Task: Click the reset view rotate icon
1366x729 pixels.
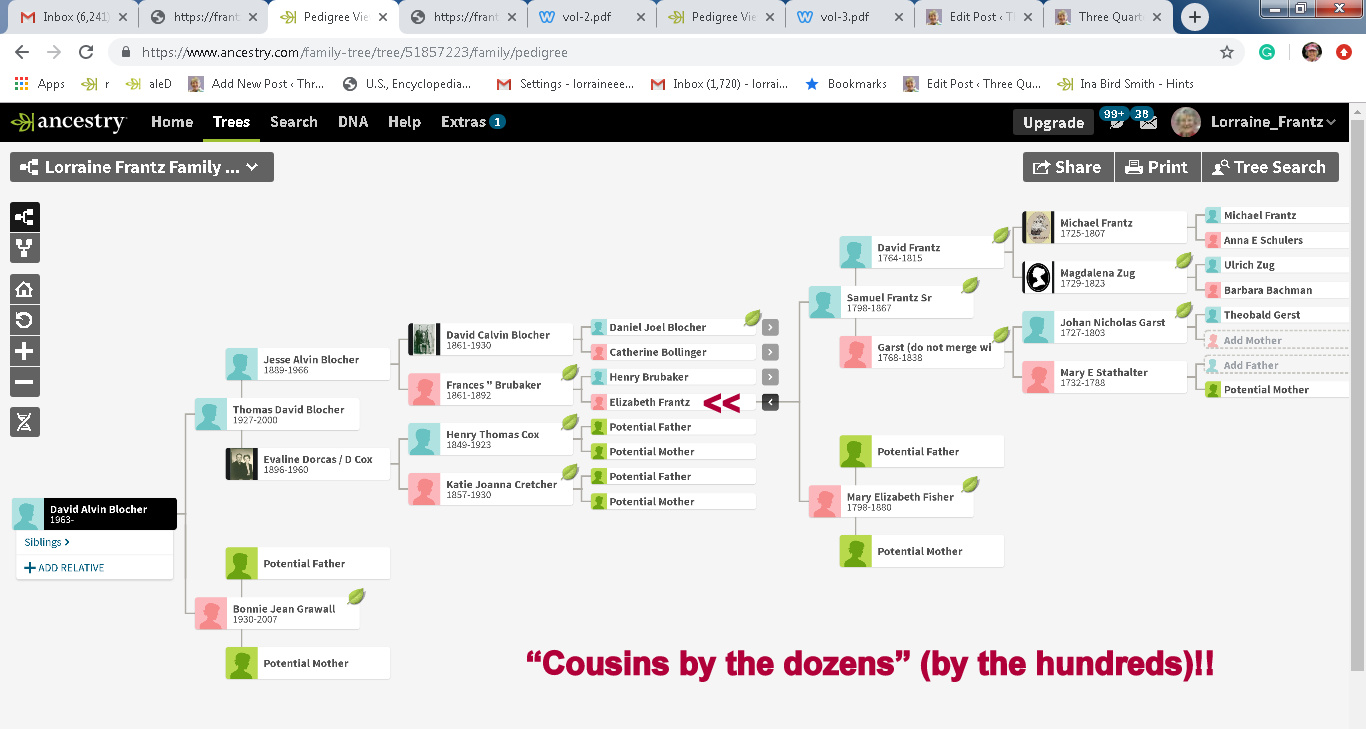Action: [25, 320]
